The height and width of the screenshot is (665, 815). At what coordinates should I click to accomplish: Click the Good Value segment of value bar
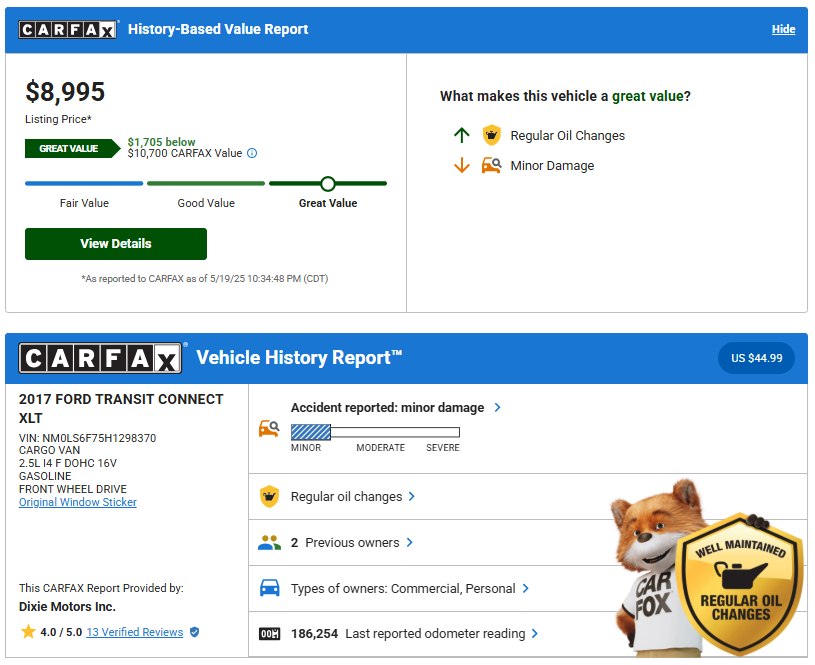tap(206, 184)
